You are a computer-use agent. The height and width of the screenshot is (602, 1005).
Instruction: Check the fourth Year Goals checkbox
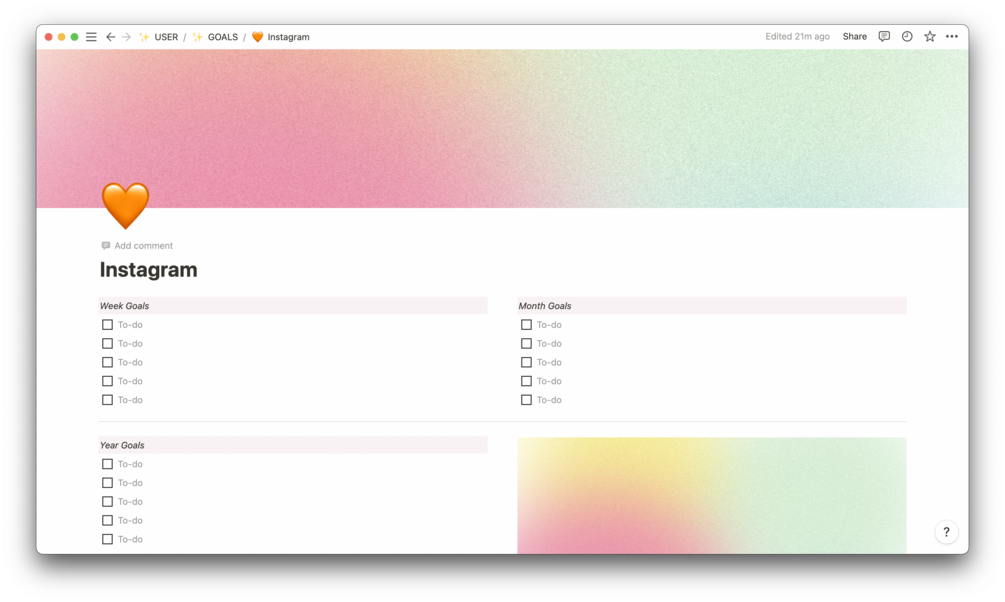pos(107,521)
